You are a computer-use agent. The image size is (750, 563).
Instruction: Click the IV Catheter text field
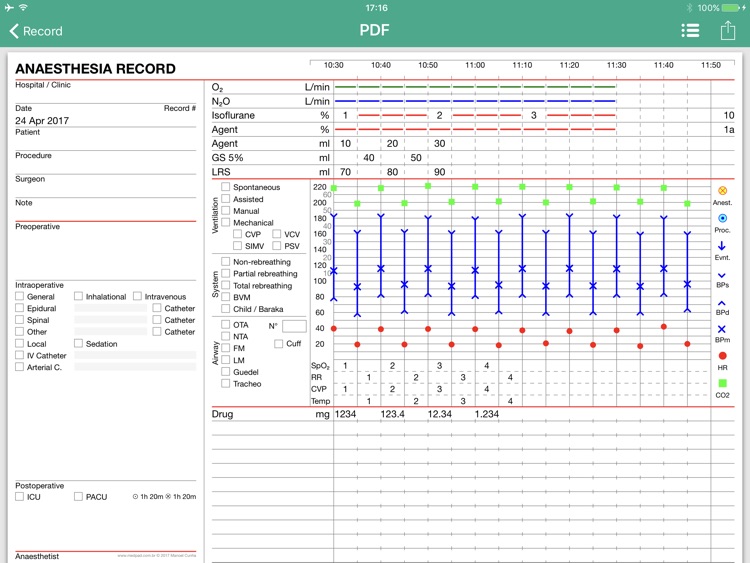click(135, 355)
